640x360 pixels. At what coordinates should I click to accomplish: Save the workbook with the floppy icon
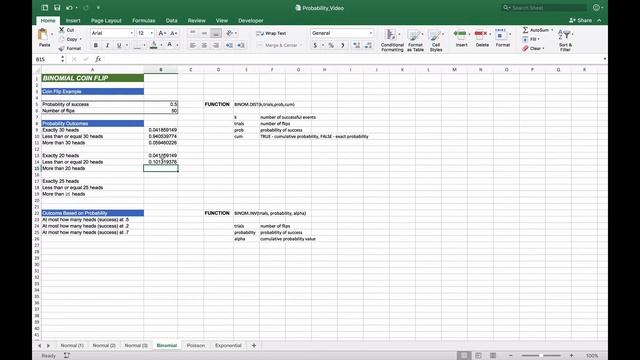tap(57, 8)
